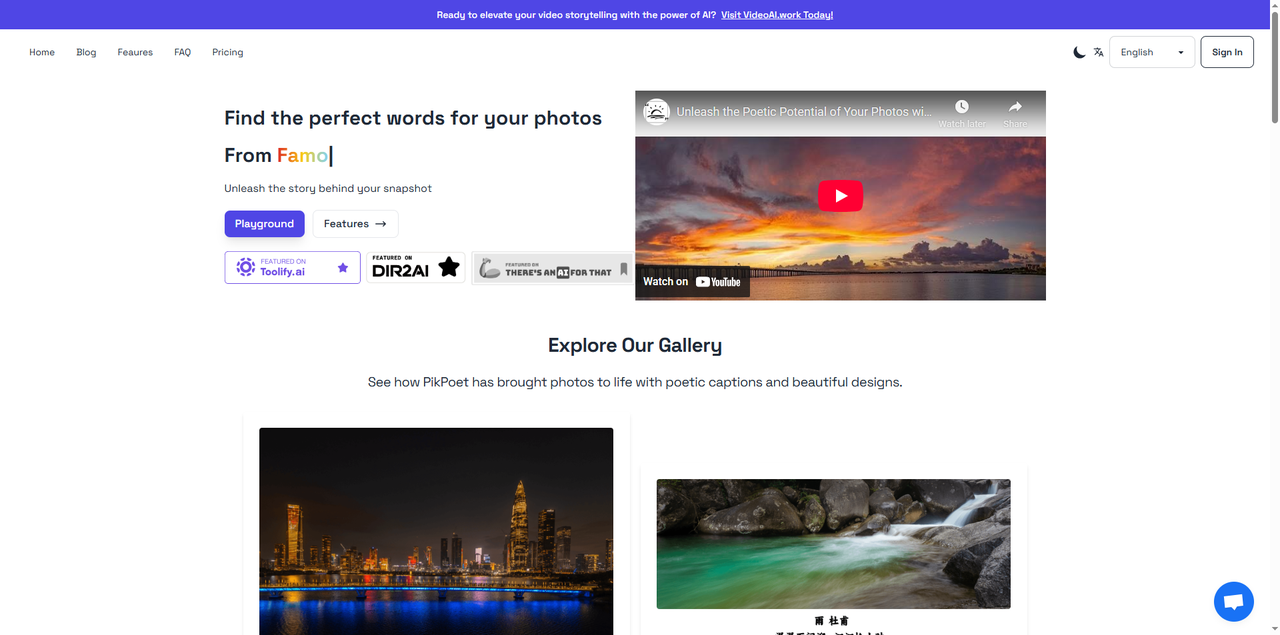Toggle dark mode with the moon icon
The image size is (1280, 635).
[1079, 52]
